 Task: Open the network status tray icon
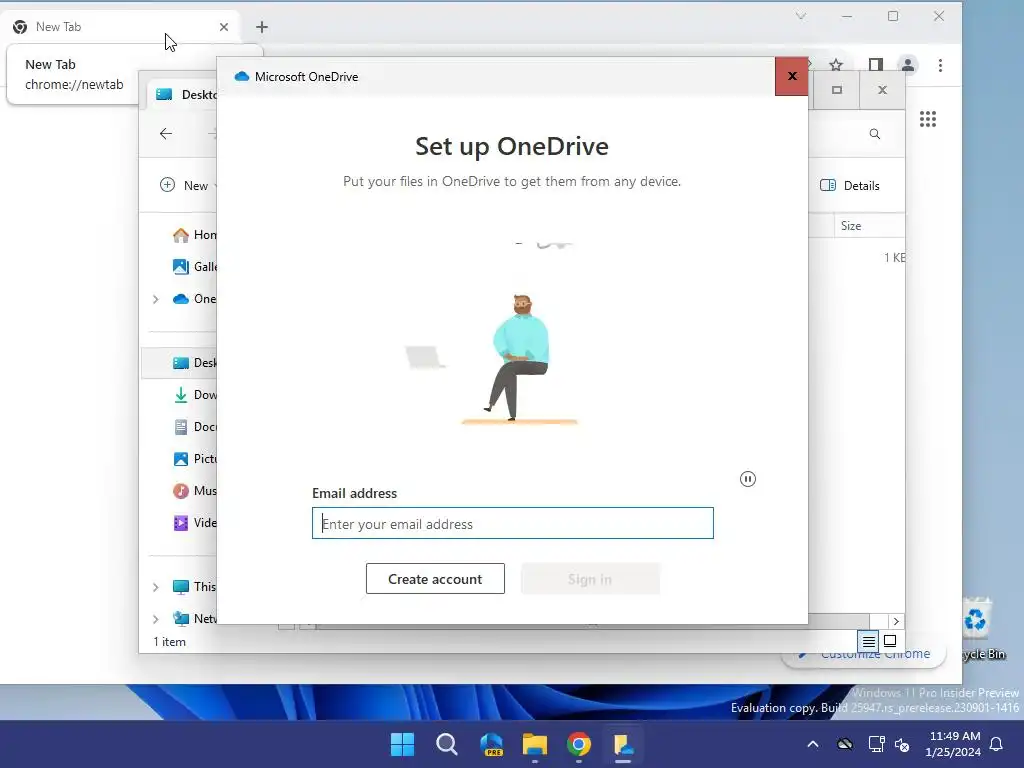coord(876,744)
